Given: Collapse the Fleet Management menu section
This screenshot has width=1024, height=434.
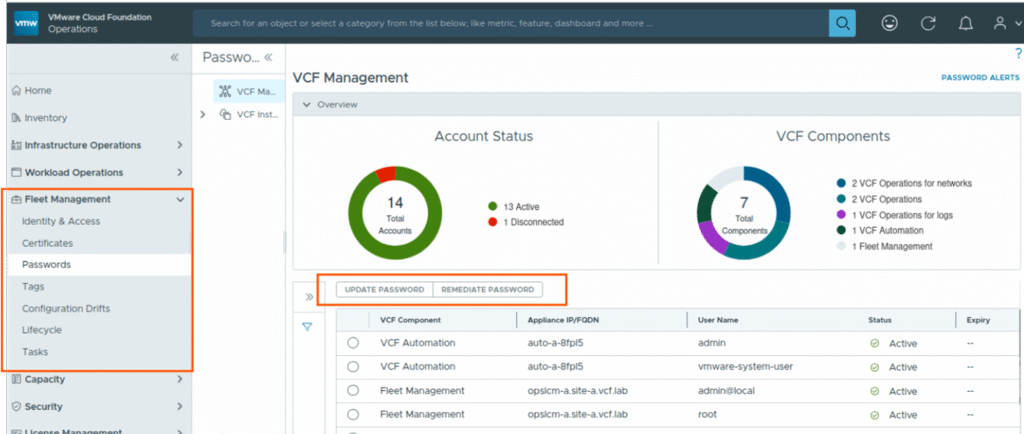Looking at the screenshot, I should point(180,199).
